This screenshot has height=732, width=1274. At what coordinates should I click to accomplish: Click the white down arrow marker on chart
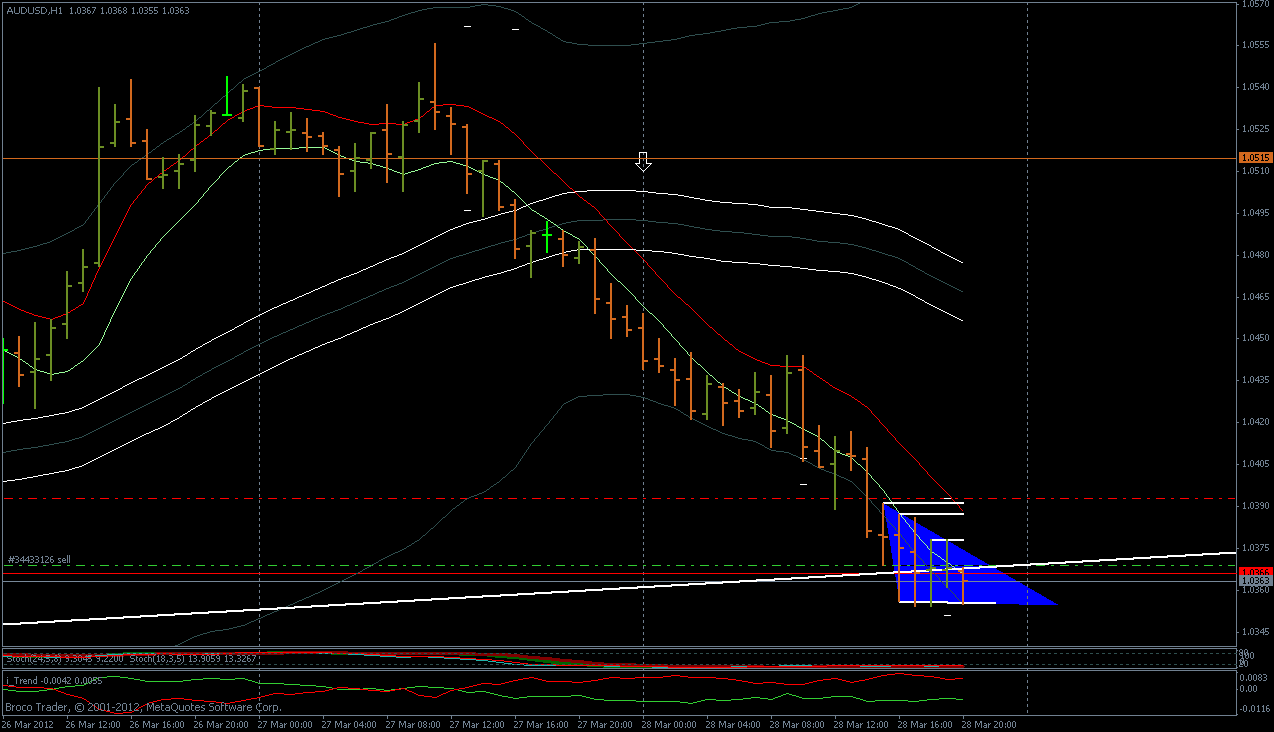click(x=644, y=162)
